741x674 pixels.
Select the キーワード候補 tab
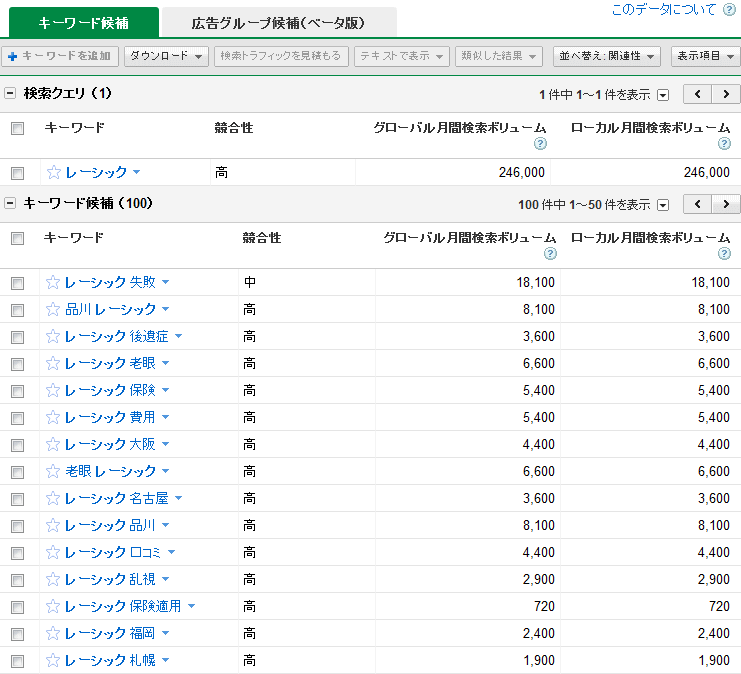(x=83, y=23)
